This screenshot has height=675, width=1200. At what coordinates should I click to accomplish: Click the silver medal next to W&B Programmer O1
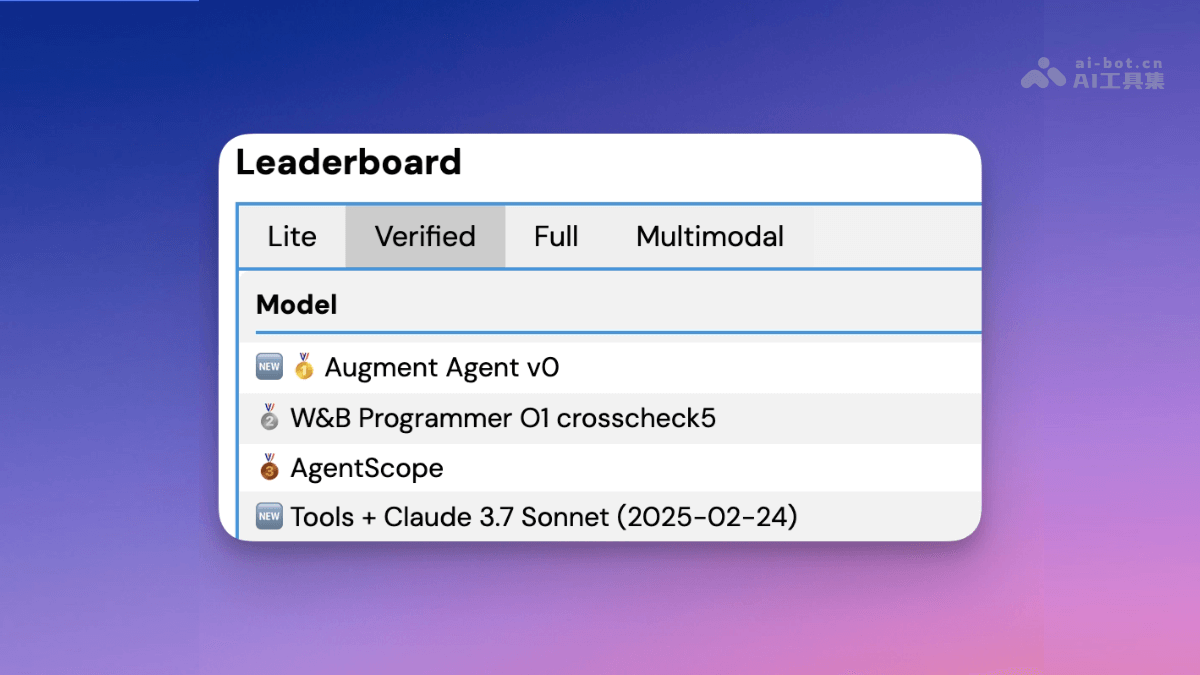268,418
